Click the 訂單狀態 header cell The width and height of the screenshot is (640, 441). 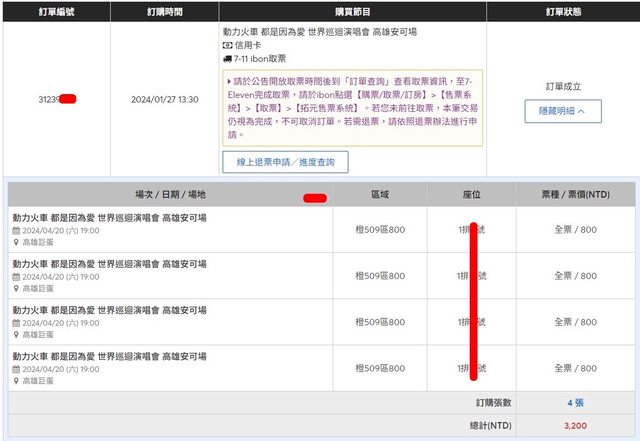tap(562, 12)
